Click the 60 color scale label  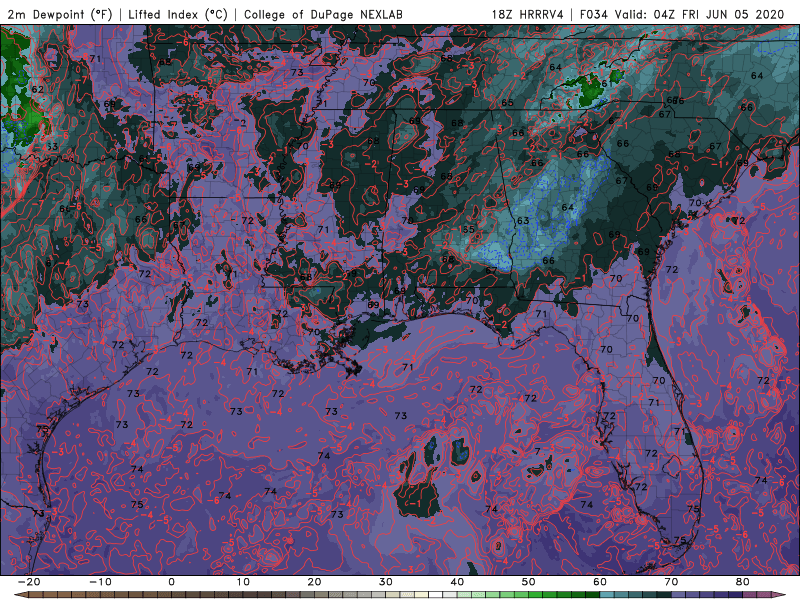[600, 582]
